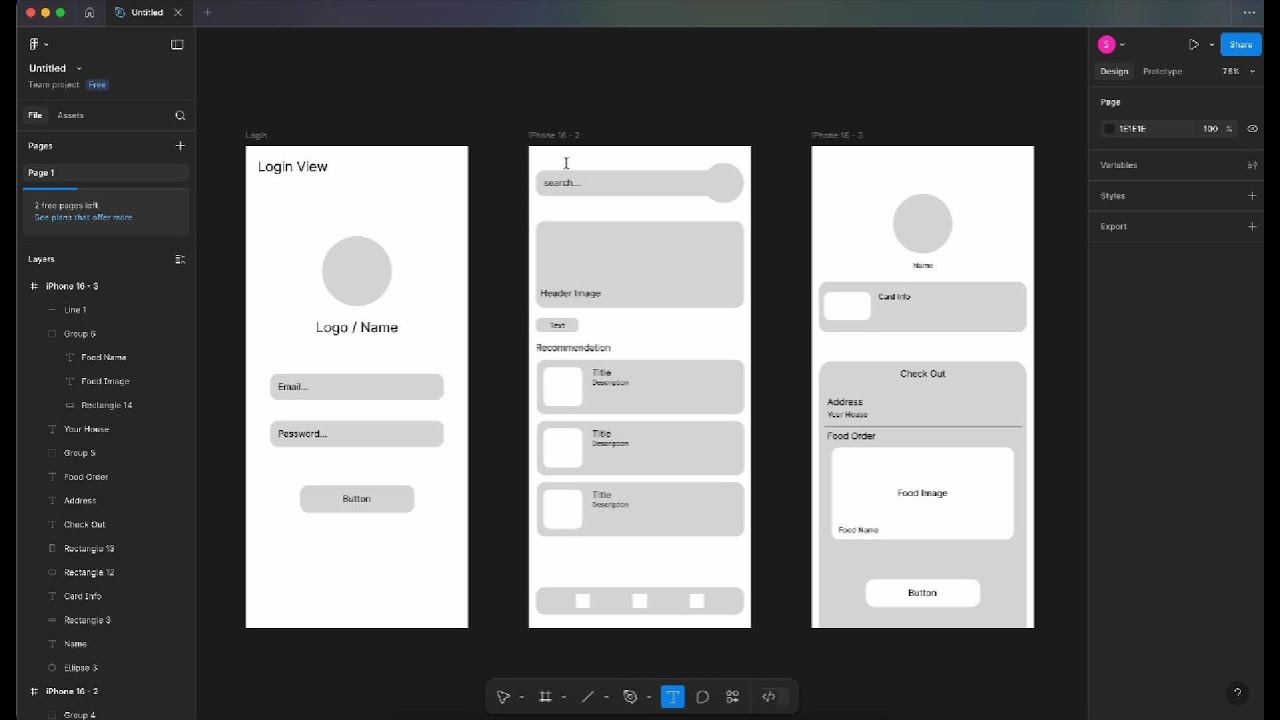Screen dimensions: 1280x720
Task: Open the Actions tool in the toolbar
Action: pos(733,697)
